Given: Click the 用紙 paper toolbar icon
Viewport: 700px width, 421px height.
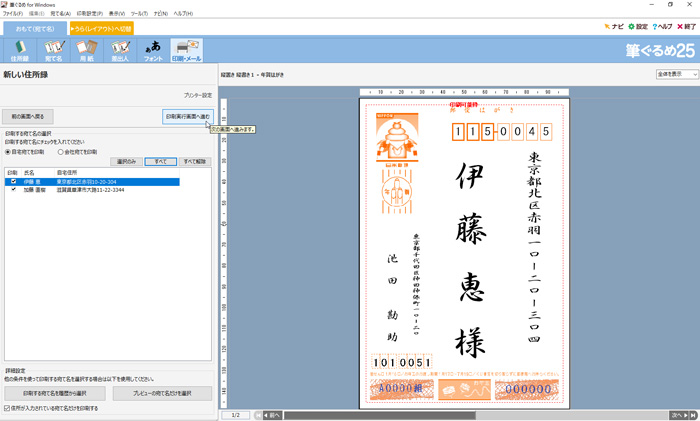Looking at the screenshot, I should click(x=86, y=50).
